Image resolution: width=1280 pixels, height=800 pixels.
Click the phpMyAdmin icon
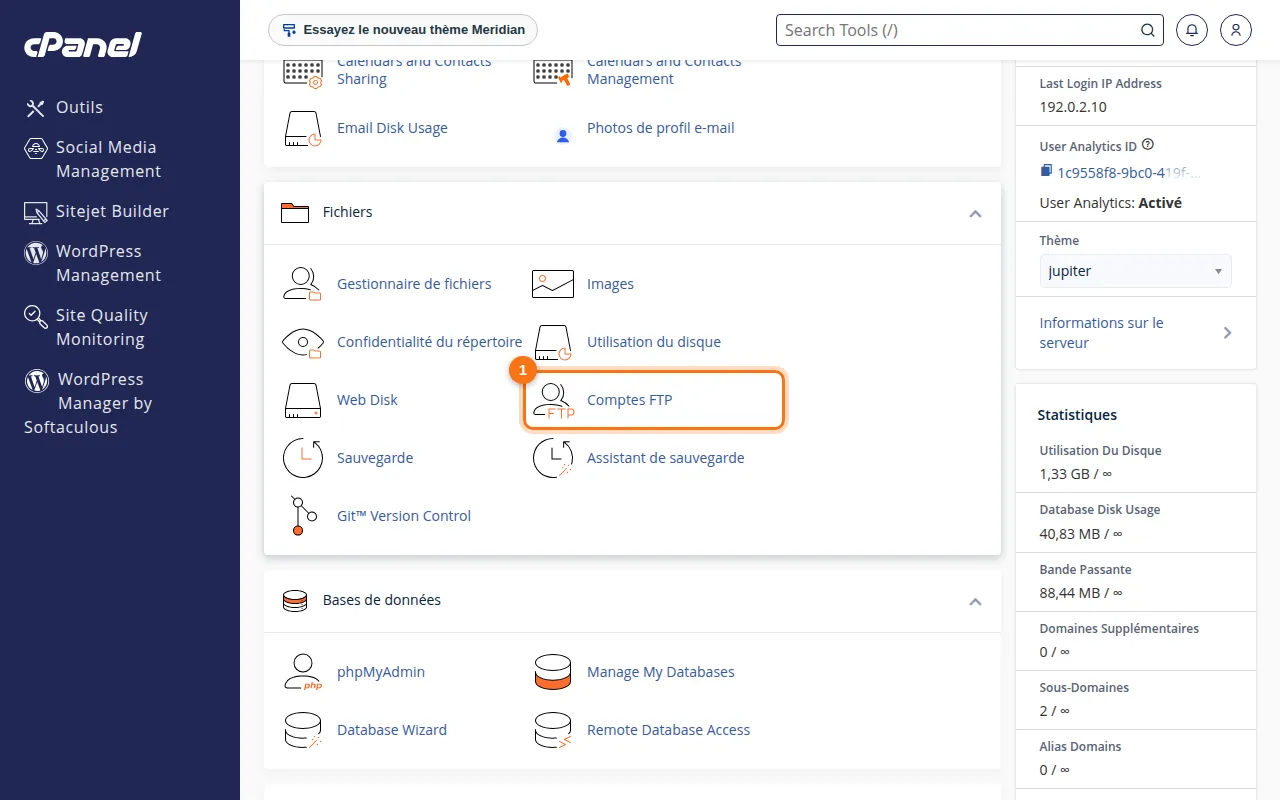(x=302, y=672)
